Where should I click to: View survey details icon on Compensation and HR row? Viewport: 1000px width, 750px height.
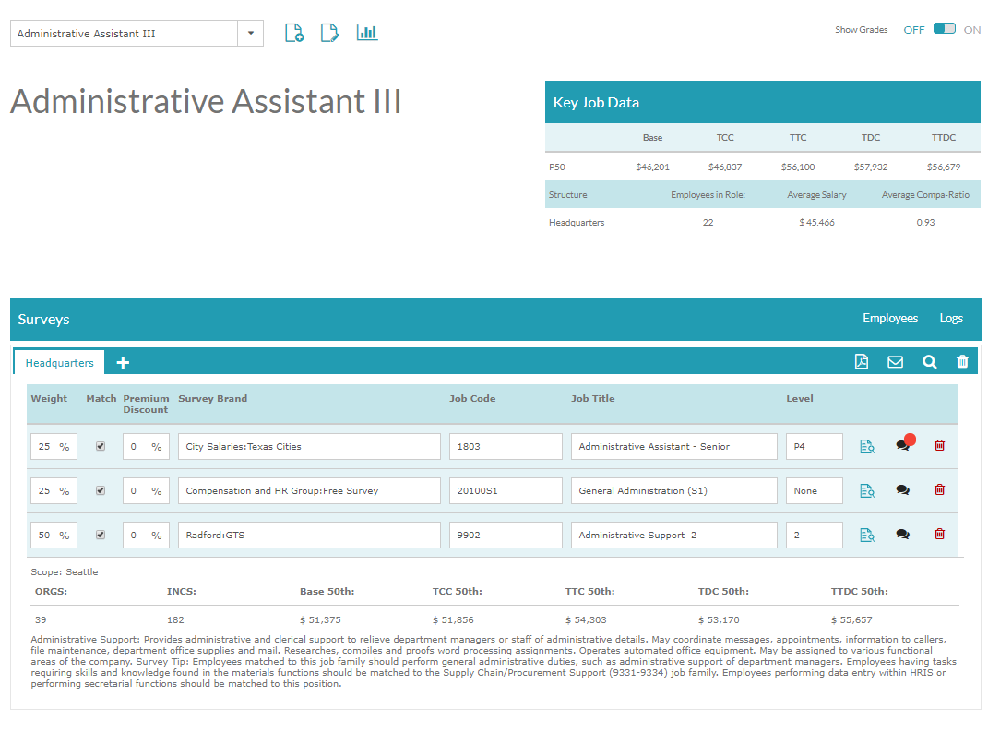(866, 490)
